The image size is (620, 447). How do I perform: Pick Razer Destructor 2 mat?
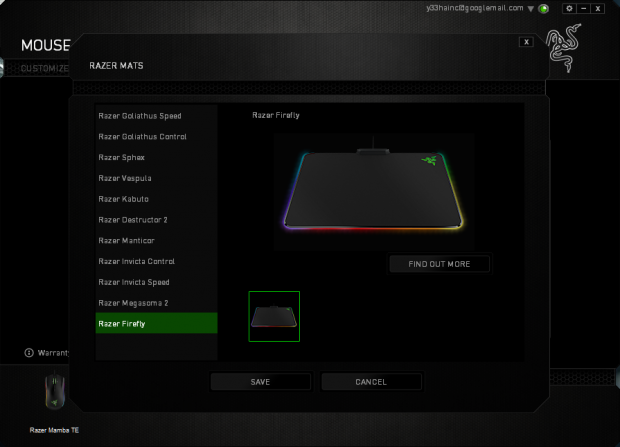pyautogui.click(x=157, y=220)
